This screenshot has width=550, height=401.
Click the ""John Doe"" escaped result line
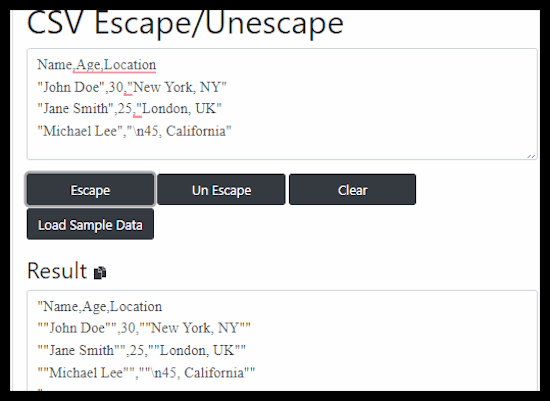pyautogui.click(x=144, y=328)
